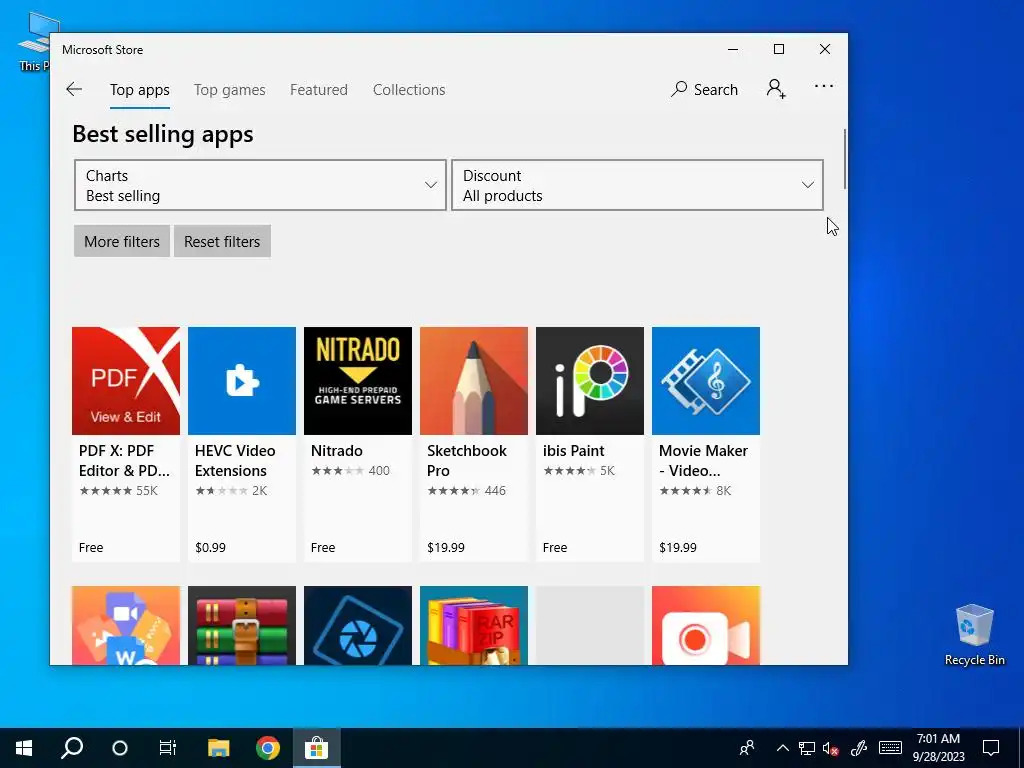Launch Google Chrome from taskbar
This screenshot has width=1024, height=768.
tap(268, 748)
